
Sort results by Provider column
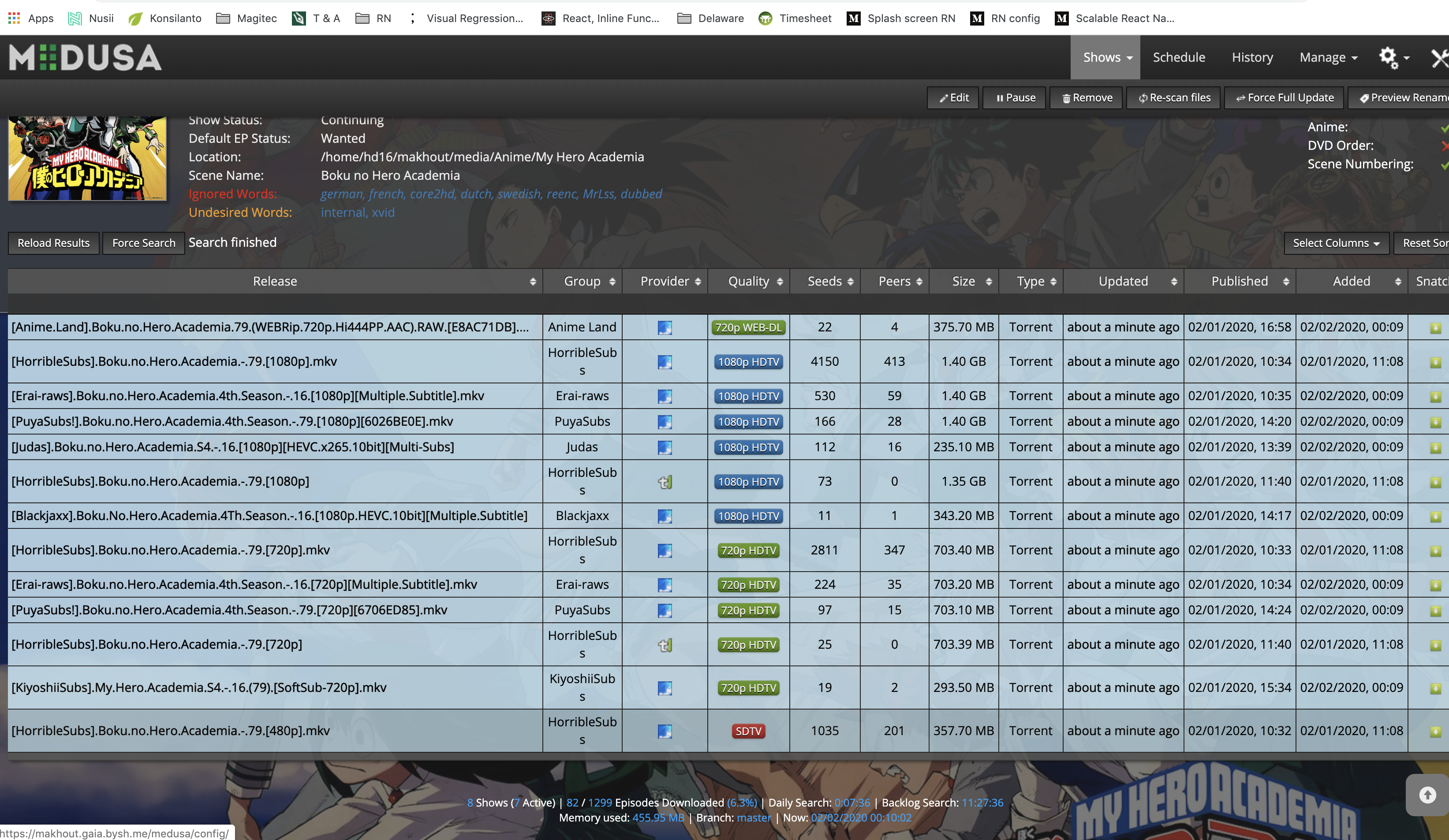pos(665,281)
